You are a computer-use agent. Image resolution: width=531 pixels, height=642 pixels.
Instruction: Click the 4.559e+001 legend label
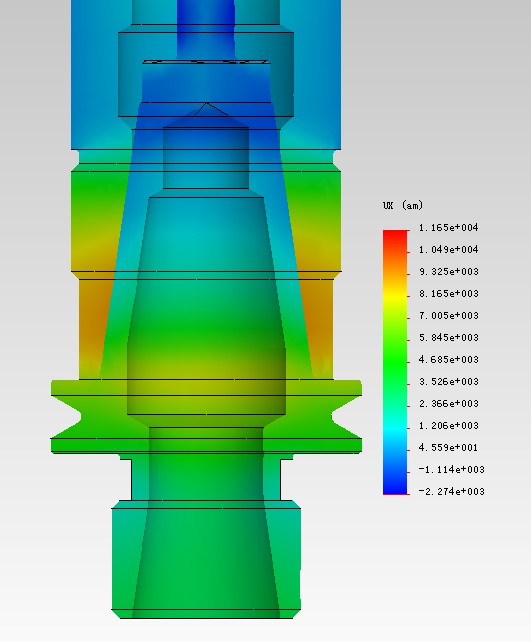point(448,448)
